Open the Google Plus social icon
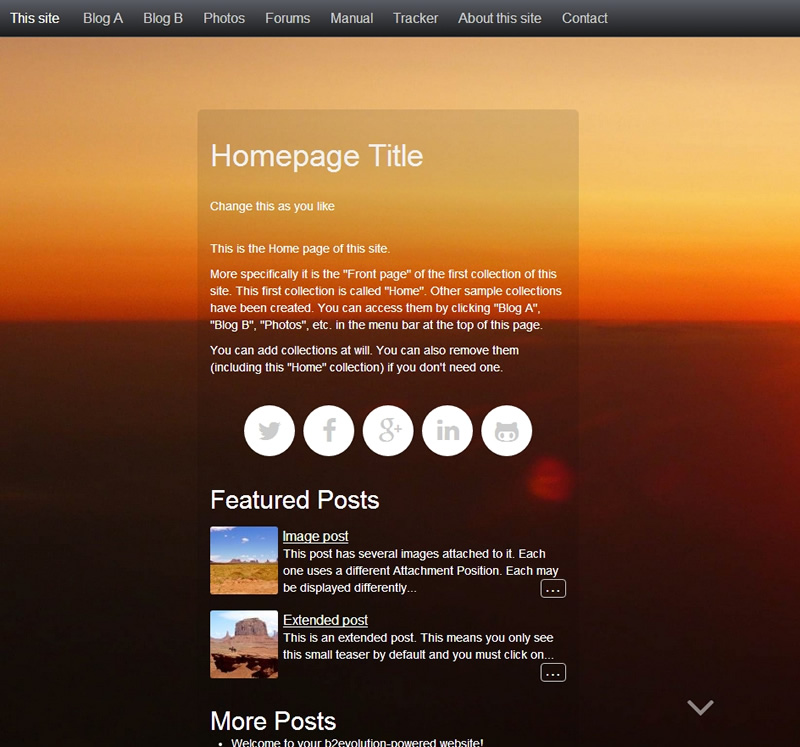 (388, 431)
